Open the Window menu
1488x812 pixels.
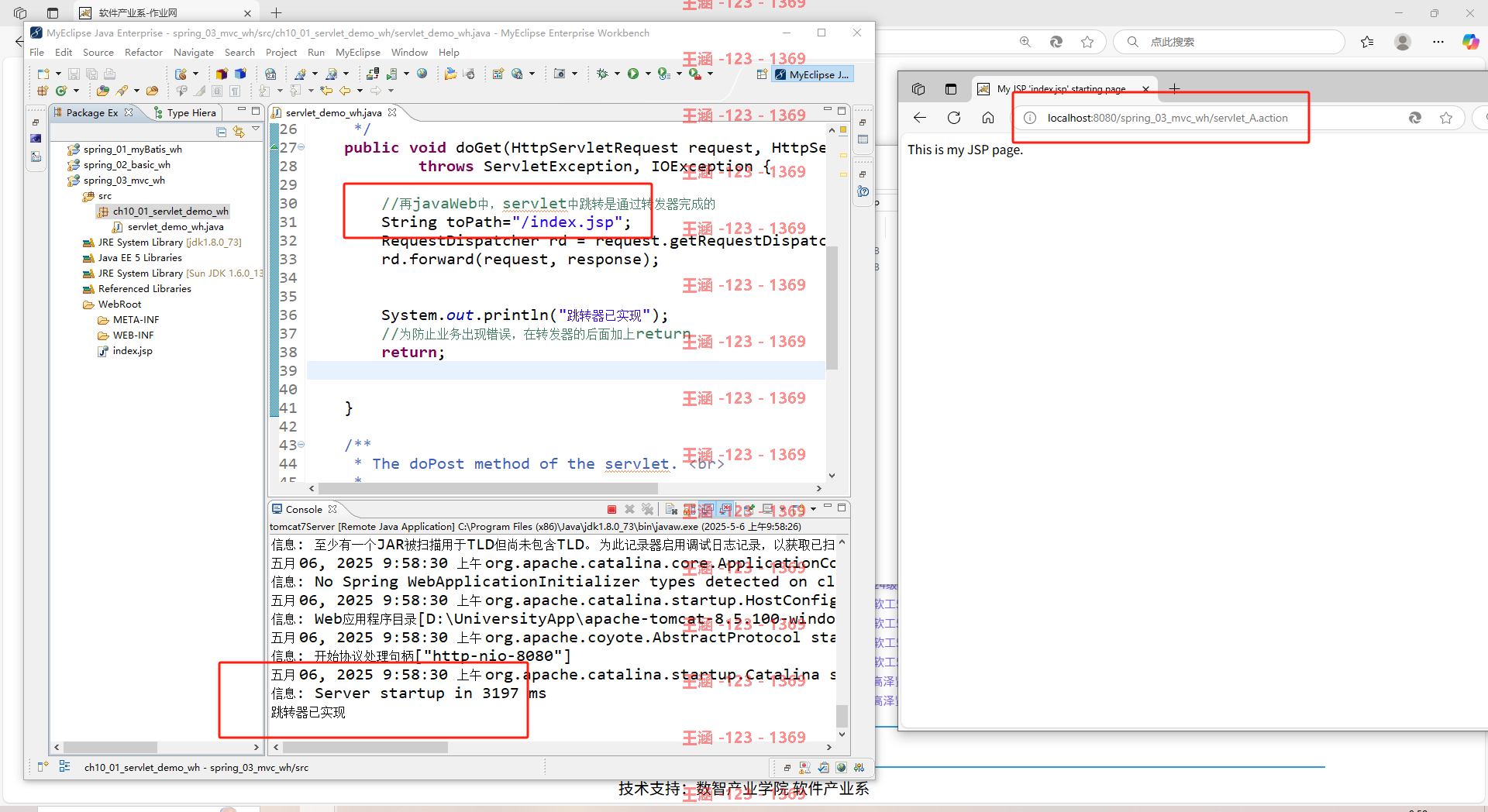409,52
